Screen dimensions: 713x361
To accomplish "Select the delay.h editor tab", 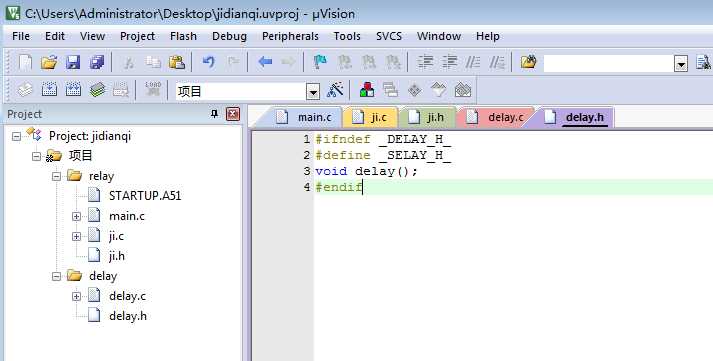I will tap(575, 117).
